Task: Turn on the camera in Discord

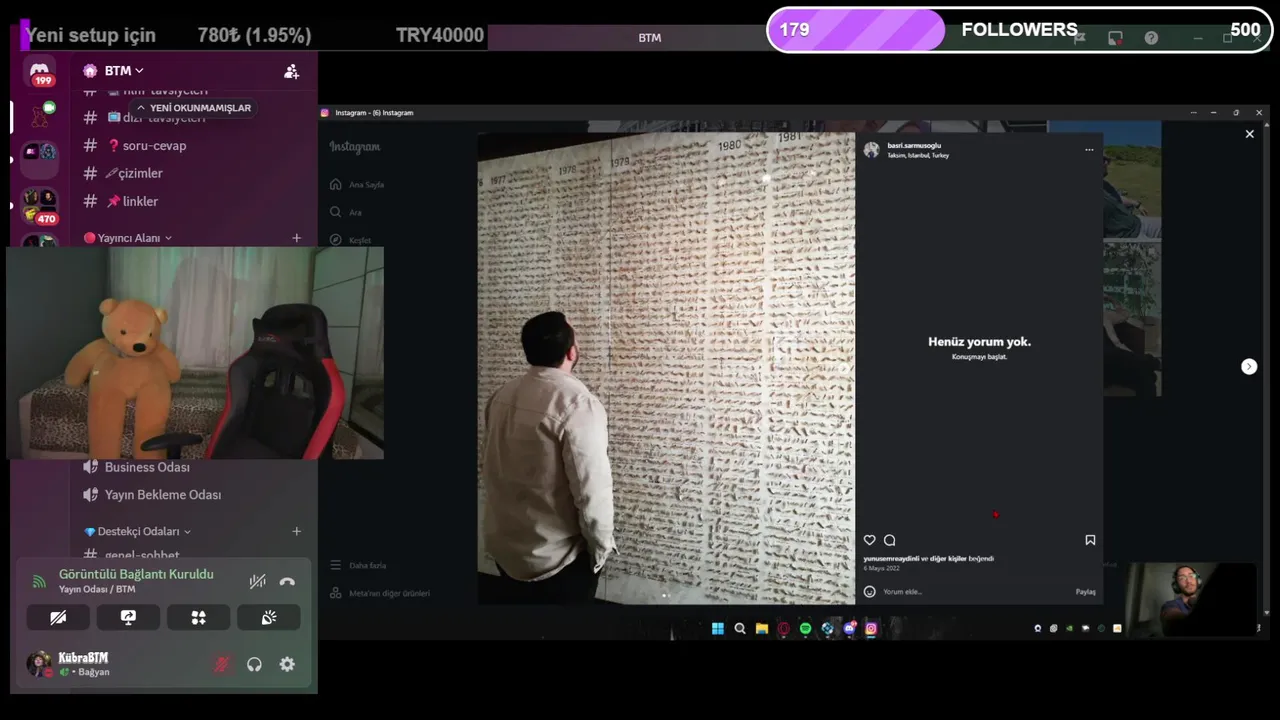Action: 58,618
